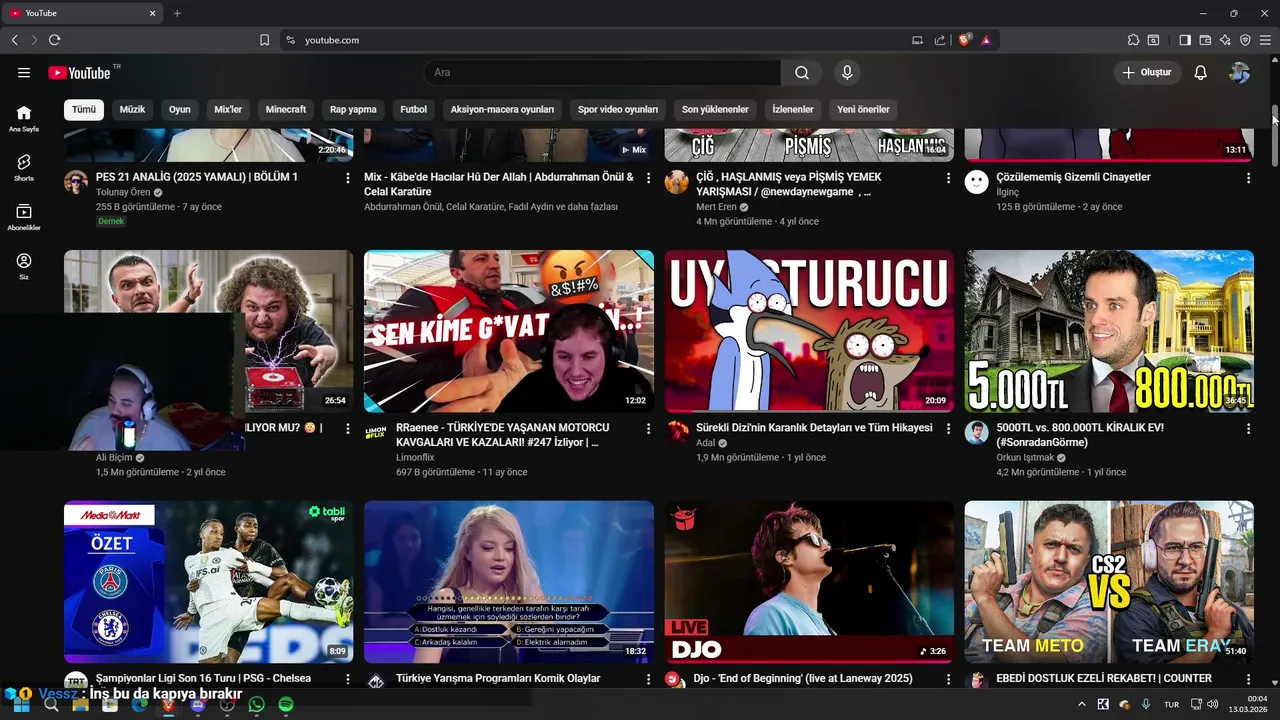Share this page icon in address bar
Viewport: 1280px width, 720px height.
940,40
